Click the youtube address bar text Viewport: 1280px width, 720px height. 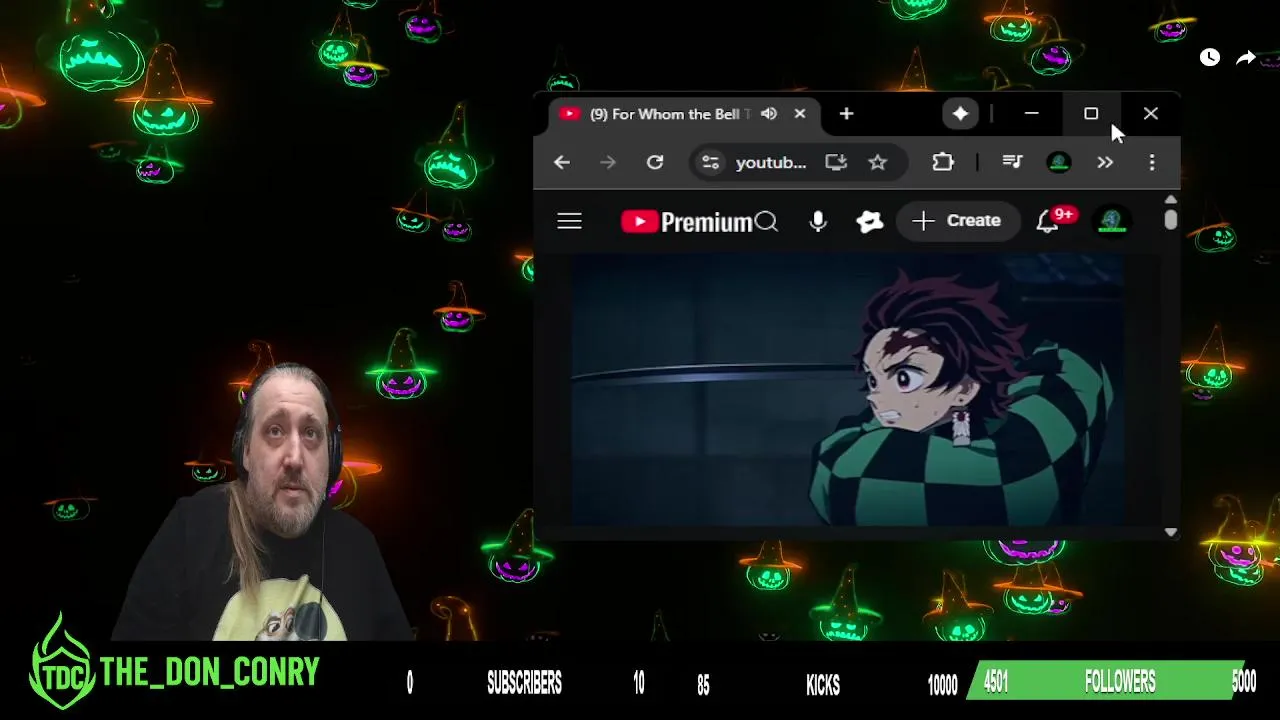coord(771,162)
